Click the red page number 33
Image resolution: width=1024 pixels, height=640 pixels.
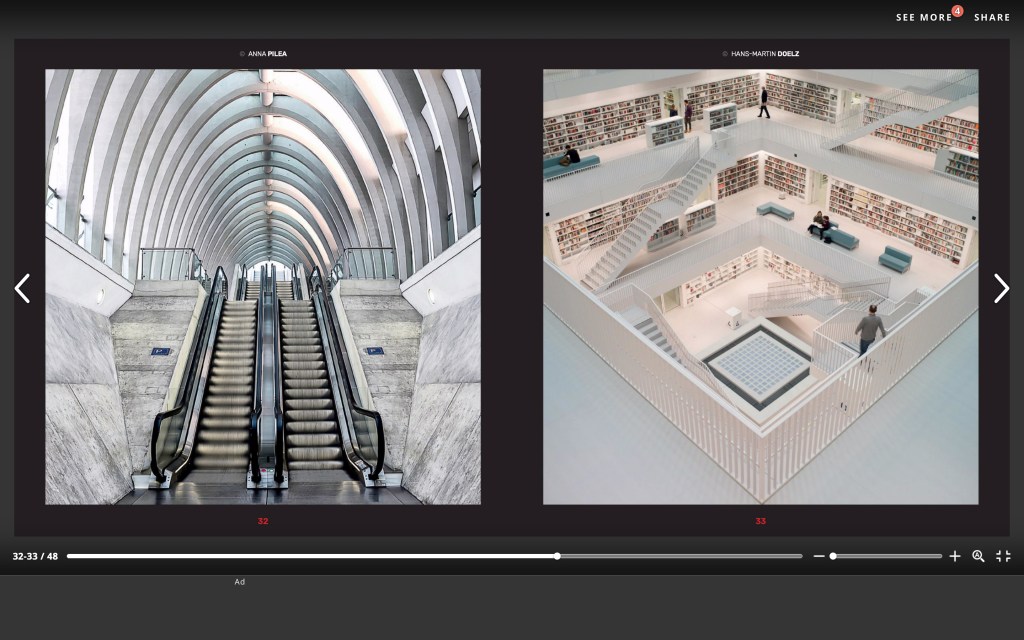click(760, 521)
